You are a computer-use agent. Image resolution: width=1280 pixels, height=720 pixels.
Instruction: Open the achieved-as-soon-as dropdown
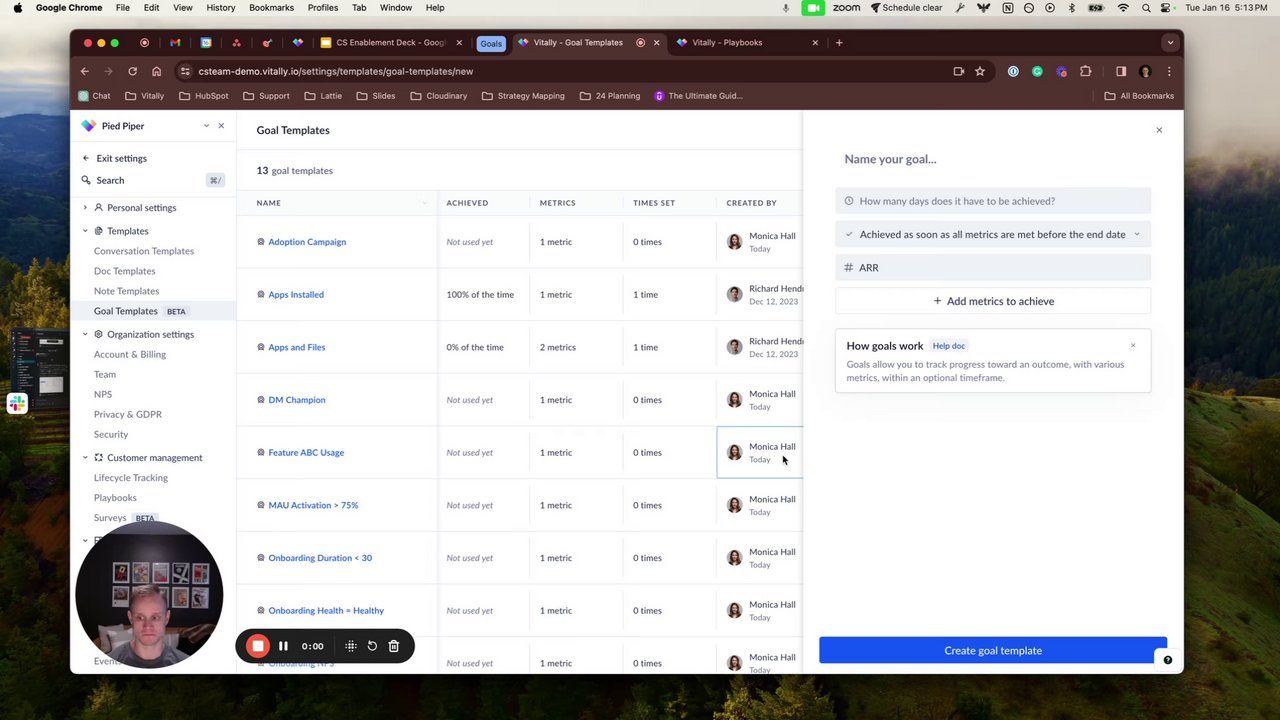pyautogui.click(x=993, y=234)
